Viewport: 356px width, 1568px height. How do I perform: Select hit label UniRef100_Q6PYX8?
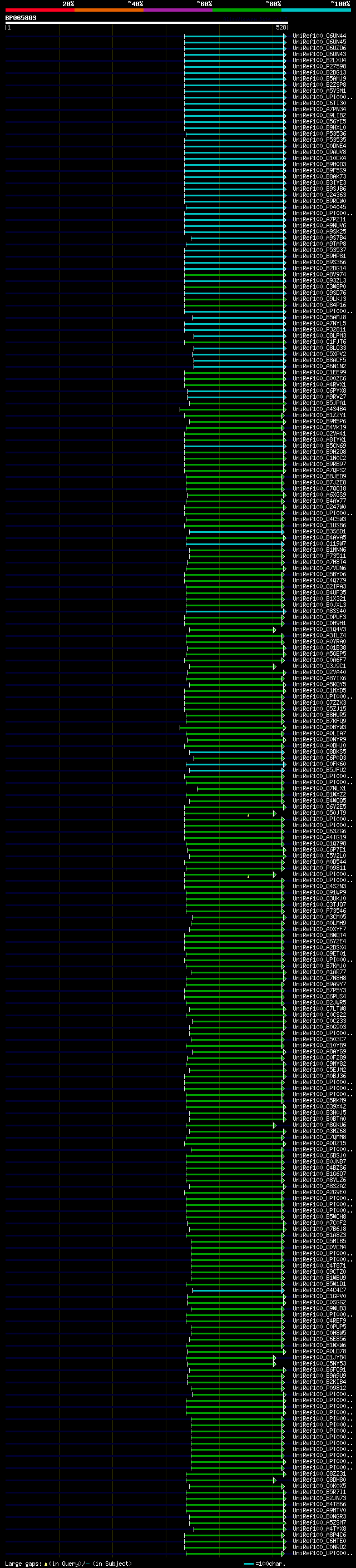(319, 391)
